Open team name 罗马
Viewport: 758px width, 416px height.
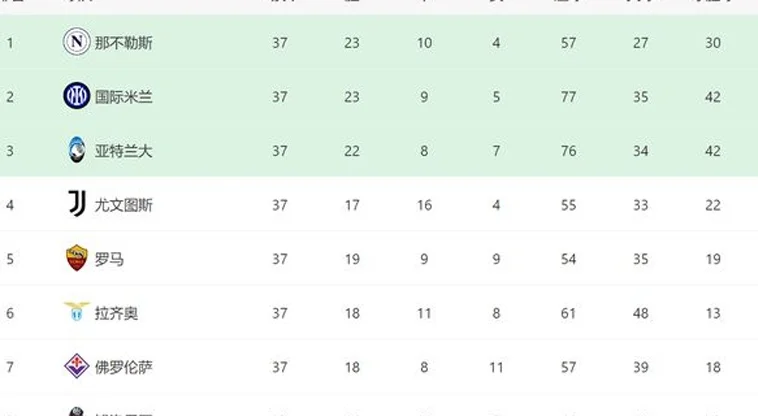109,259
